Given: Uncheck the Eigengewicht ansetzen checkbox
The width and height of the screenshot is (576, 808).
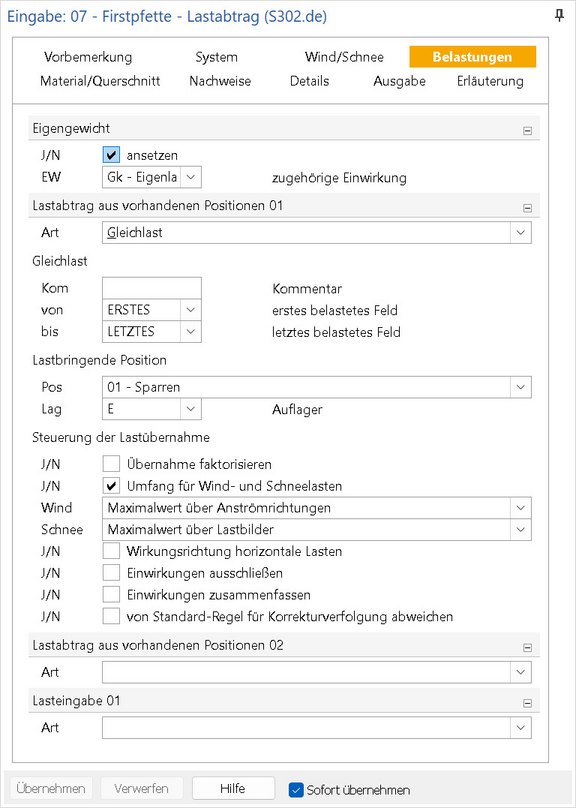Looking at the screenshot, I should pyautogui.click(x=111, y=155).
